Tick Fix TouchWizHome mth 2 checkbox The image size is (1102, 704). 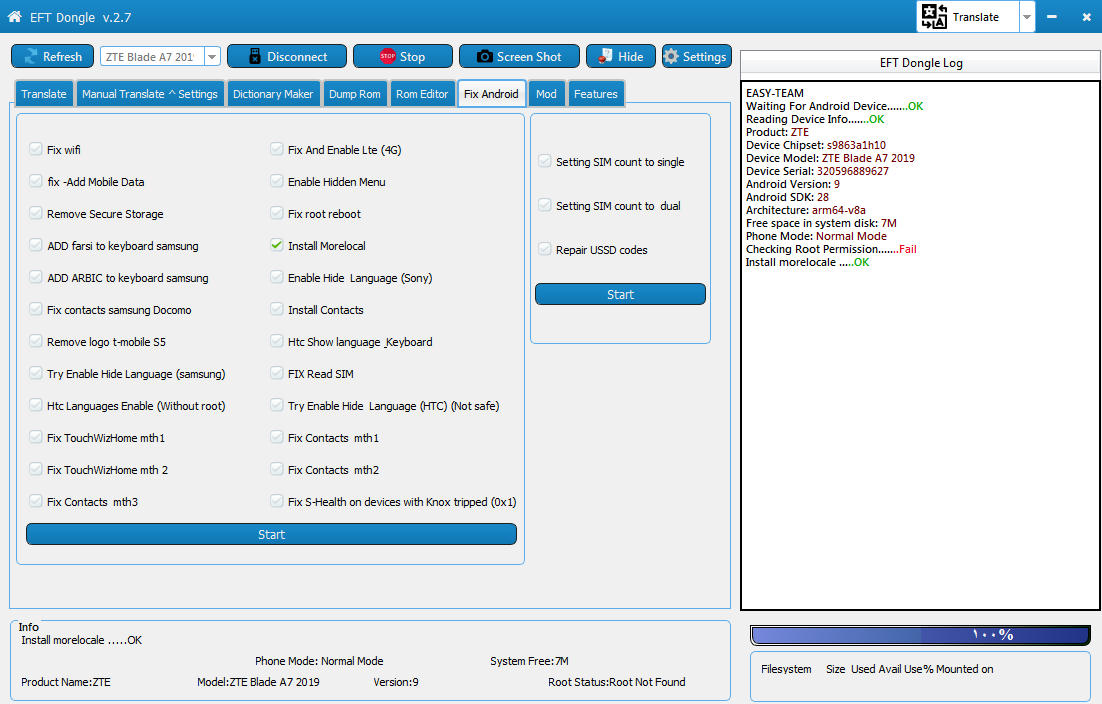point(36,469)
